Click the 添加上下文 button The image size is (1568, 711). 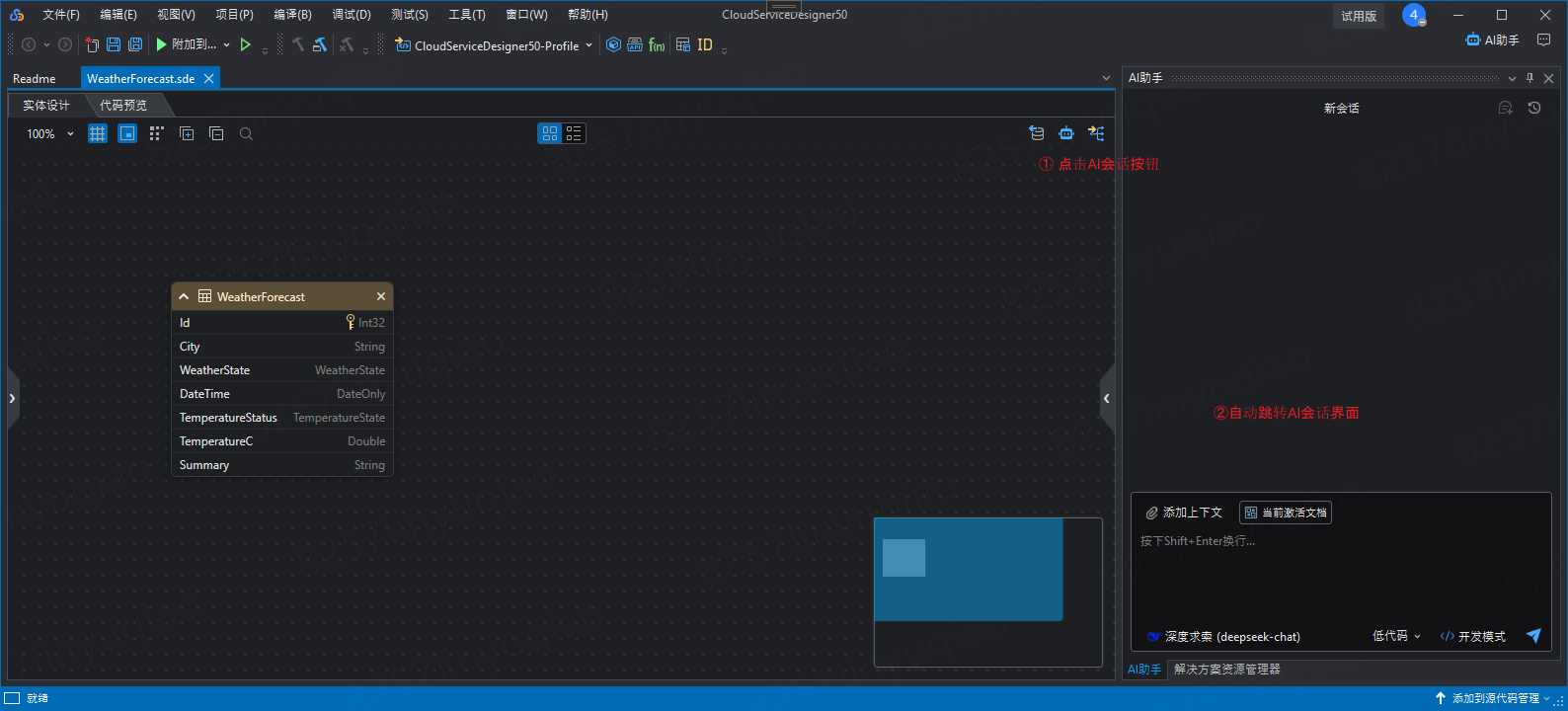[1184, 513]
